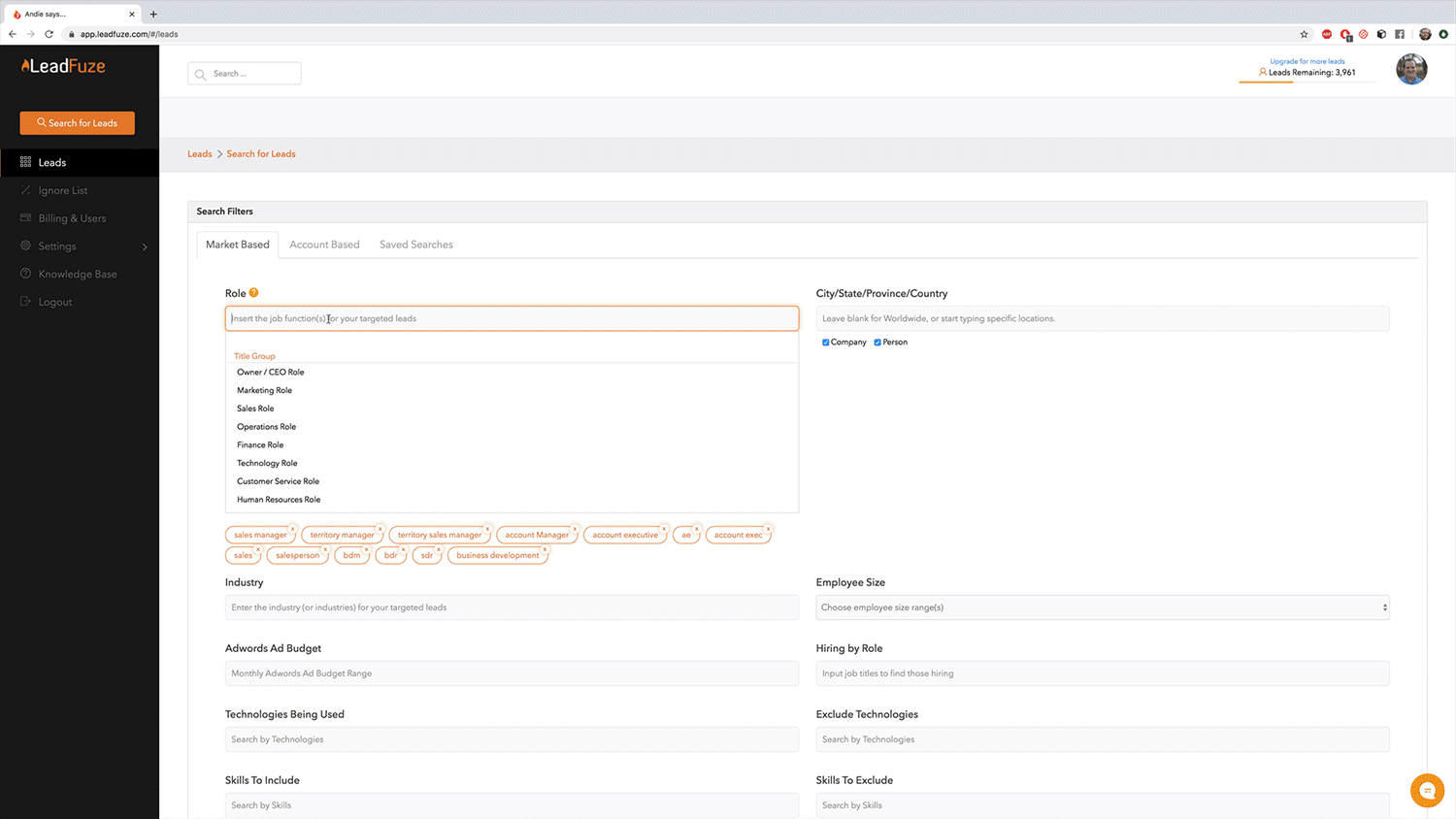Switch to the Account Based tab
The image size is (1456, 819).
coord(324,245)
